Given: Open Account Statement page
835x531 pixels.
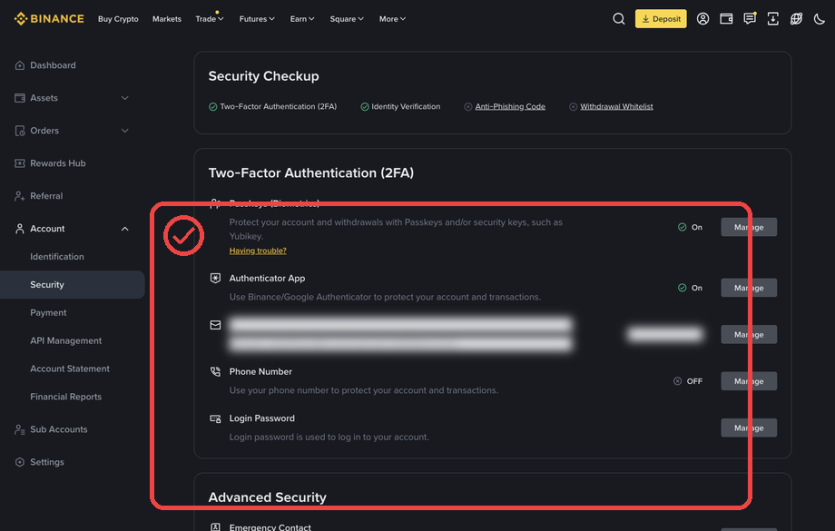Looking at the screenshot, I should (70, 369).
